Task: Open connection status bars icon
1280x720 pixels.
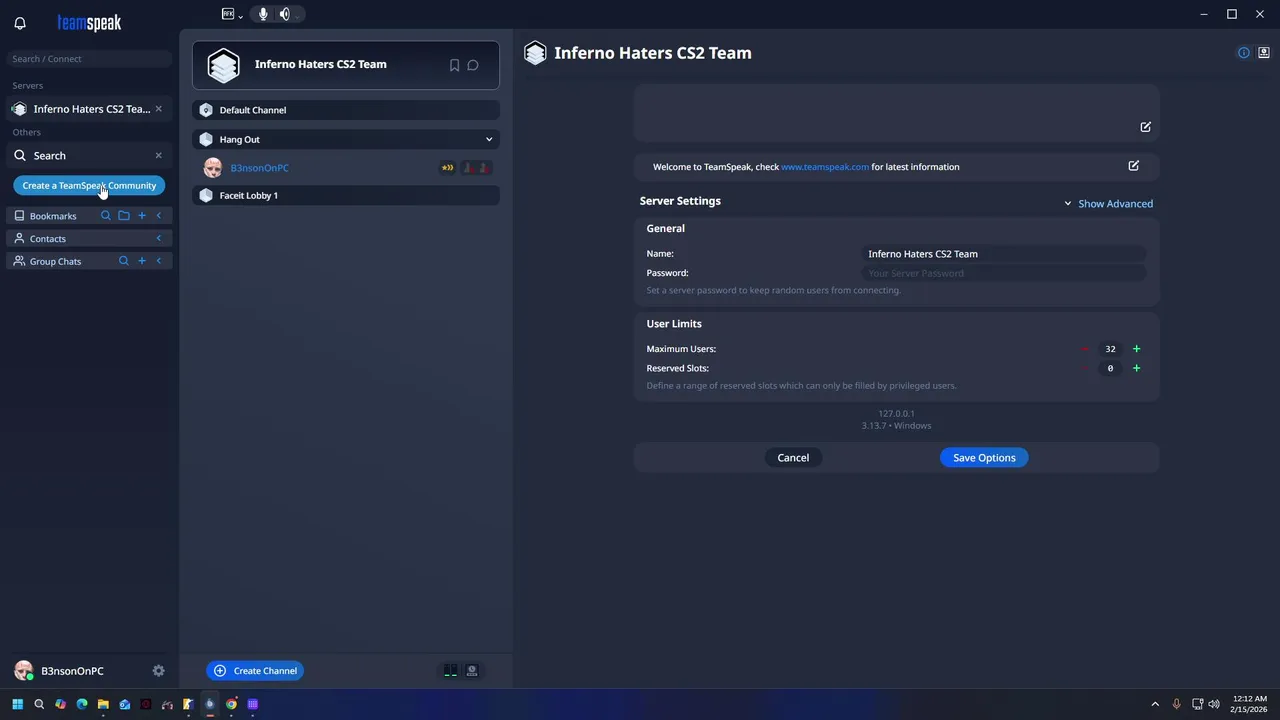Action: (451, 671)
